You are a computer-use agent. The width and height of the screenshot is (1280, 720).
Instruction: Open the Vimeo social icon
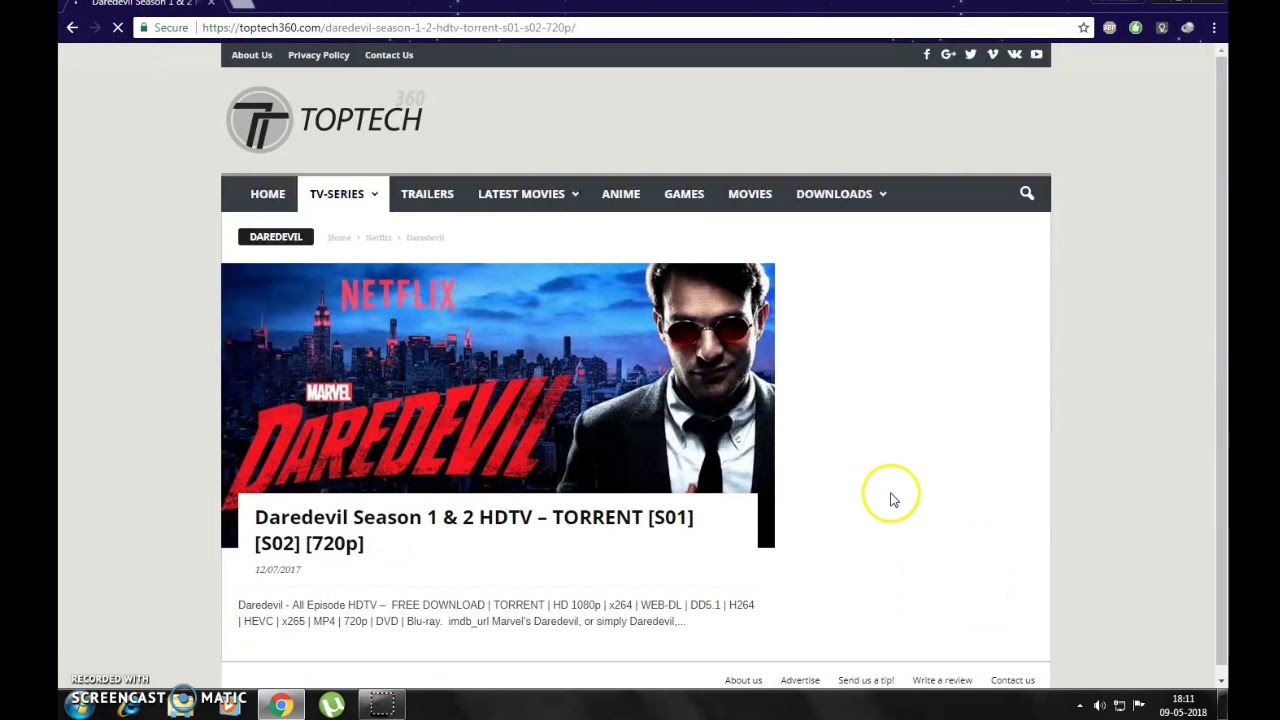coord(992,55)
